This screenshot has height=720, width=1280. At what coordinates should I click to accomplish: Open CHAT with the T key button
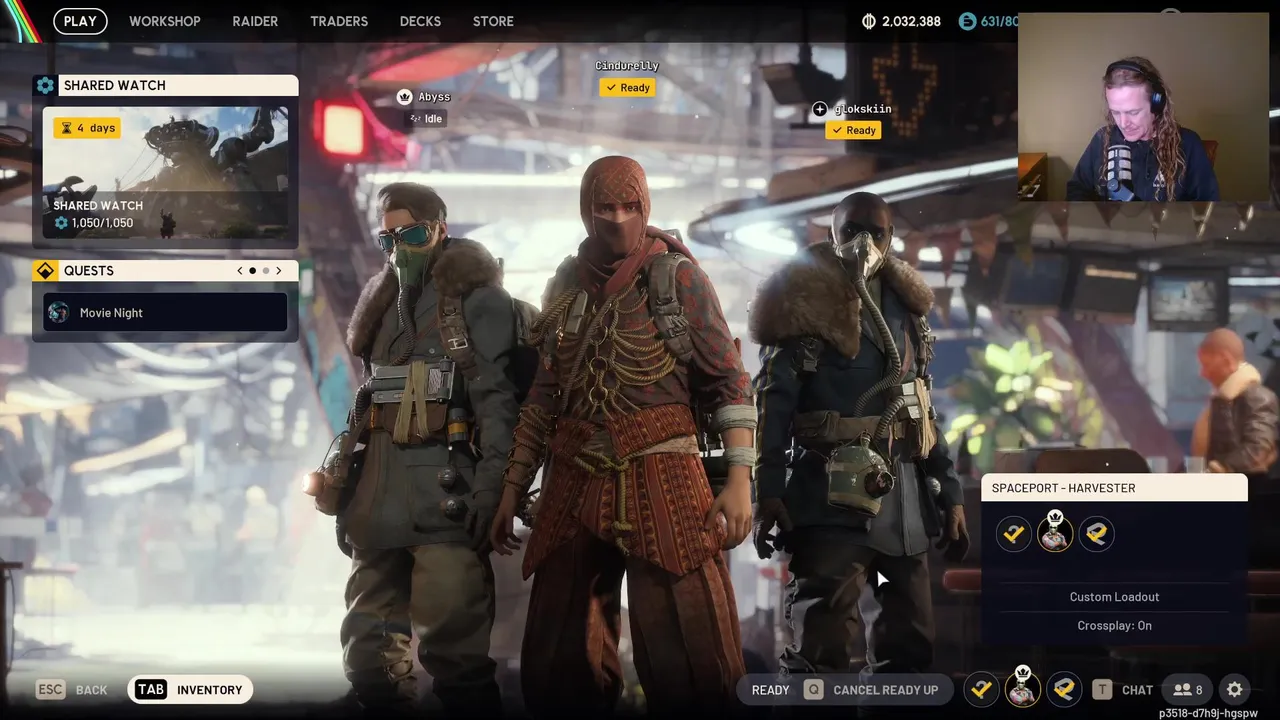point(1123,690)
